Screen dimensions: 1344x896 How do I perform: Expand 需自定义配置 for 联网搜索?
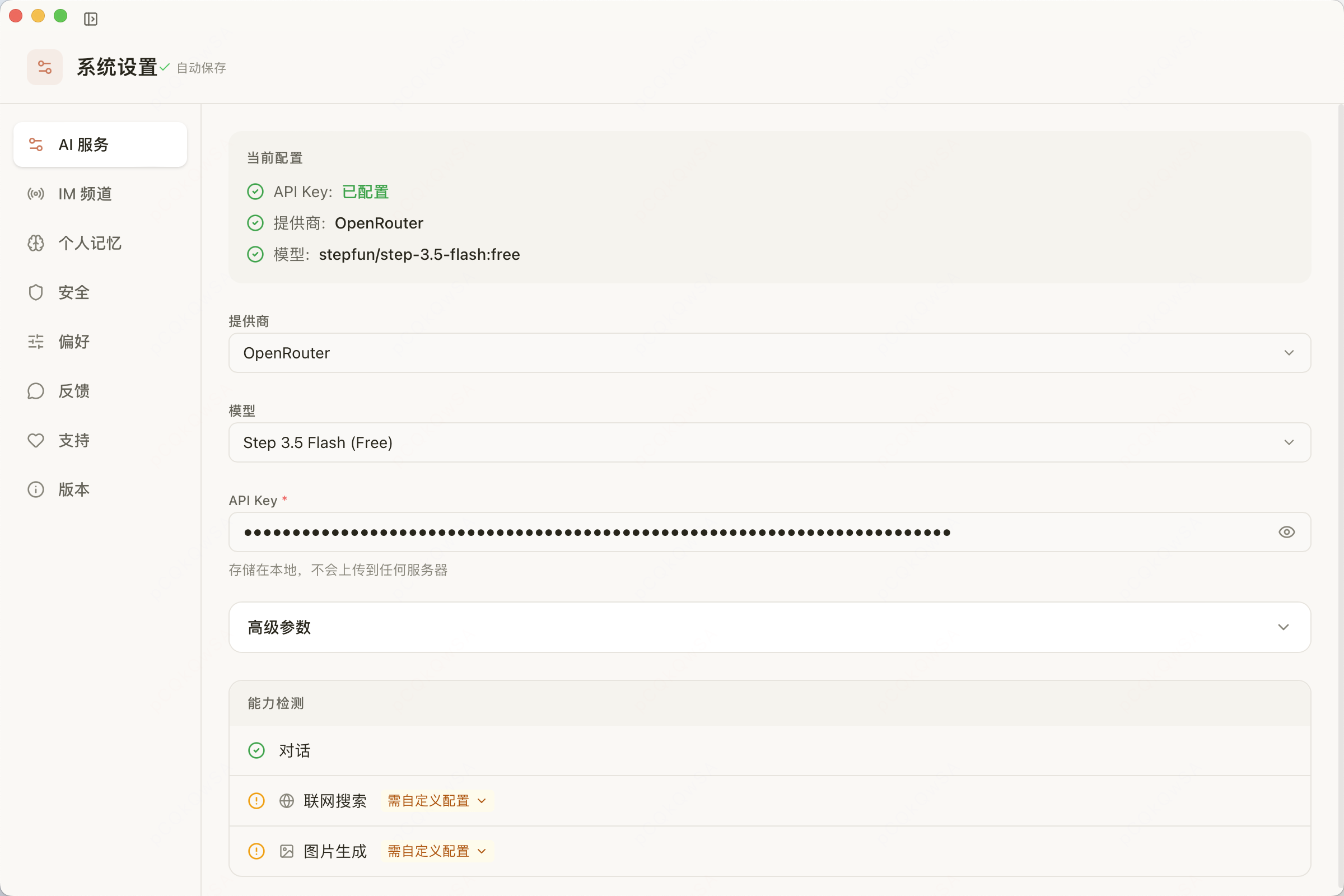coord(437,801)
